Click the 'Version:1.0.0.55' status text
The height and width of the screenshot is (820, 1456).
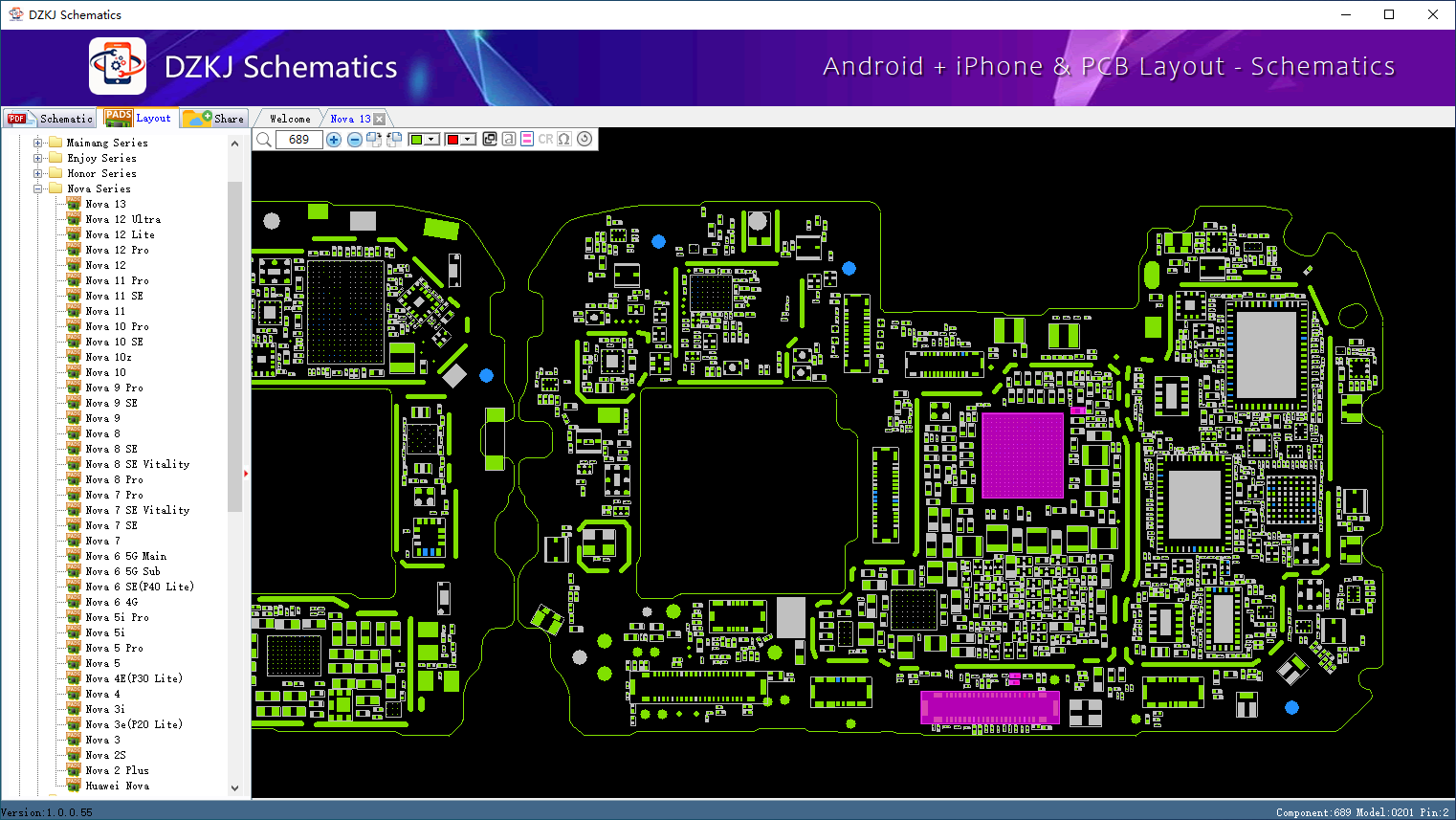pos(47,812)
